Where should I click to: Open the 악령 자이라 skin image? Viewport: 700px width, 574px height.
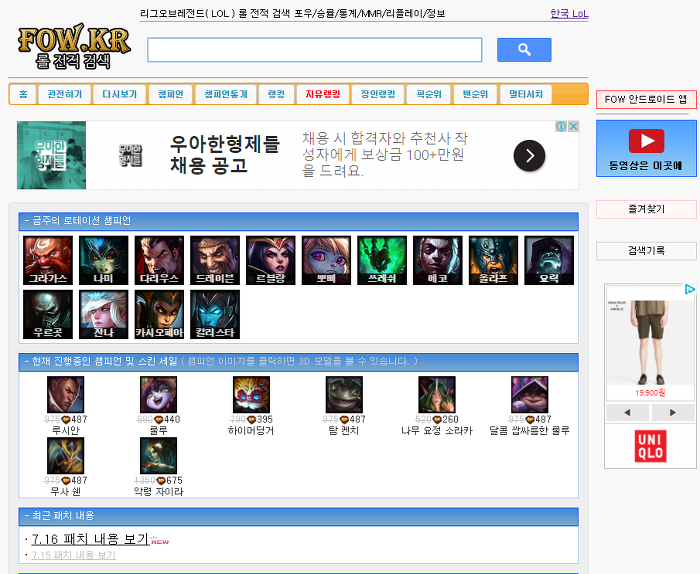158,456
